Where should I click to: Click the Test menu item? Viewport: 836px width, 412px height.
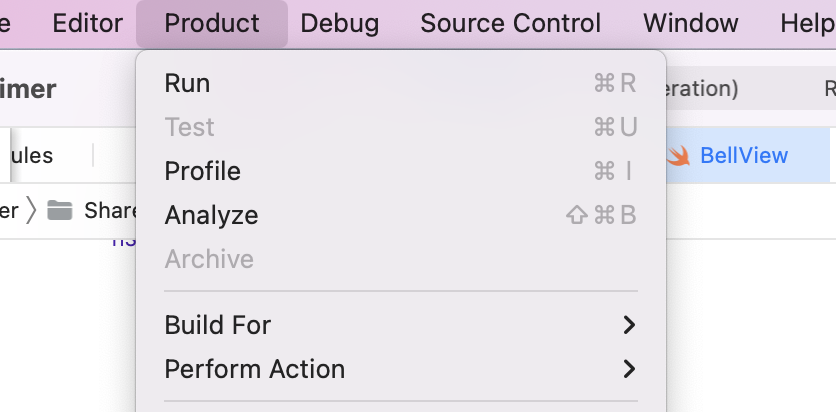pos(189,127)
